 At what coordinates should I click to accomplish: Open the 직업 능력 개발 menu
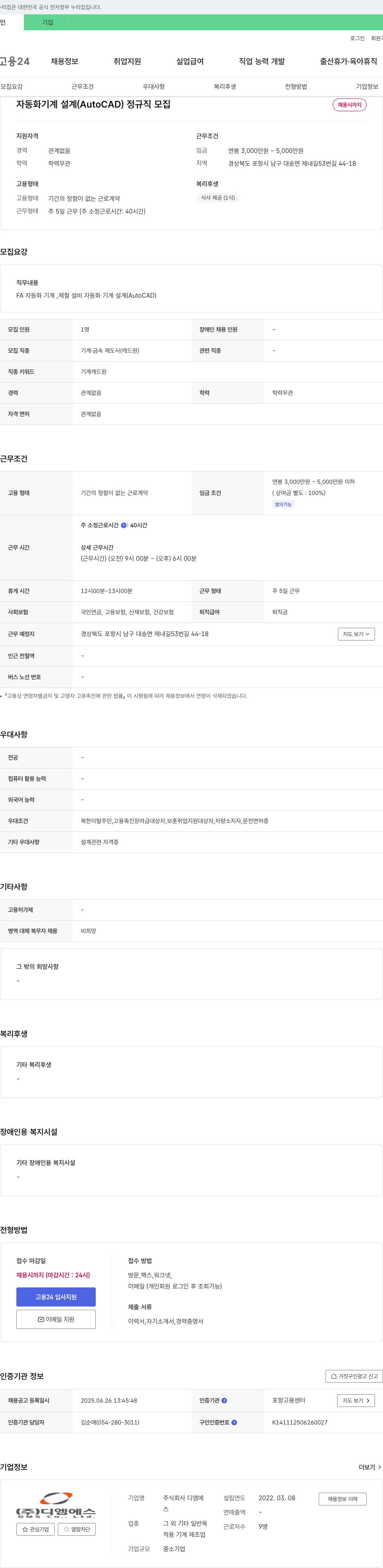click(x=262, y=61)
